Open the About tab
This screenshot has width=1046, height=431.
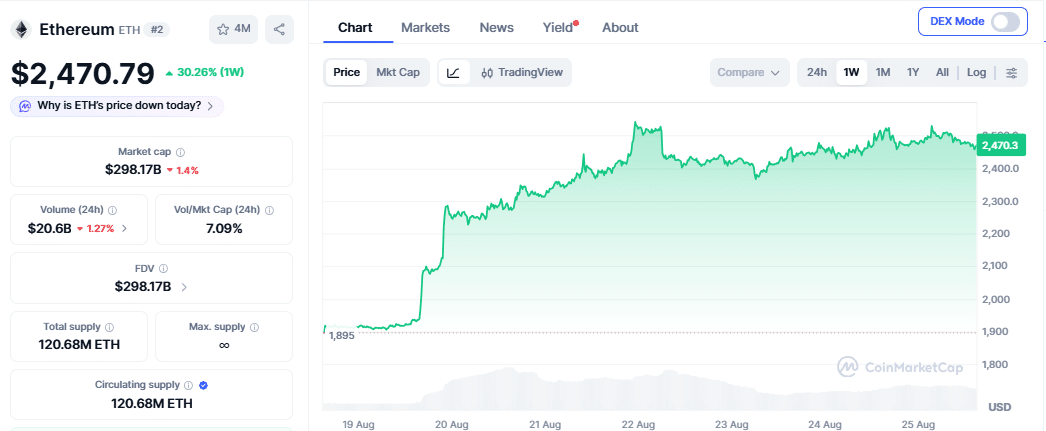pos(620,27)
